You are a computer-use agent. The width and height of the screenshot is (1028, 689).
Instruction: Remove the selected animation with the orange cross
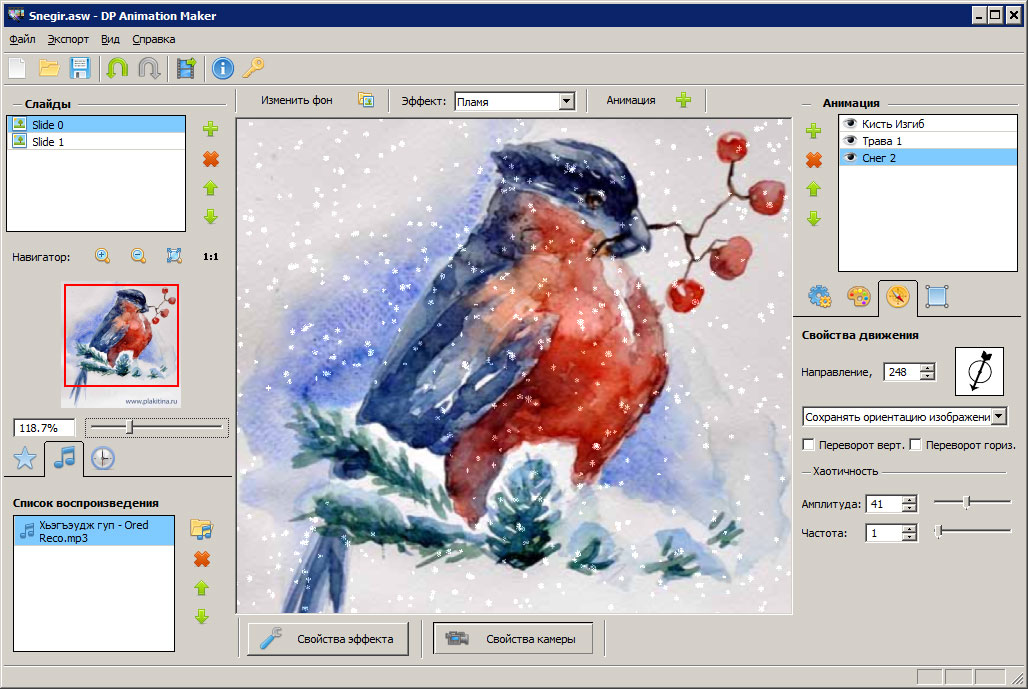click(814, 159)
